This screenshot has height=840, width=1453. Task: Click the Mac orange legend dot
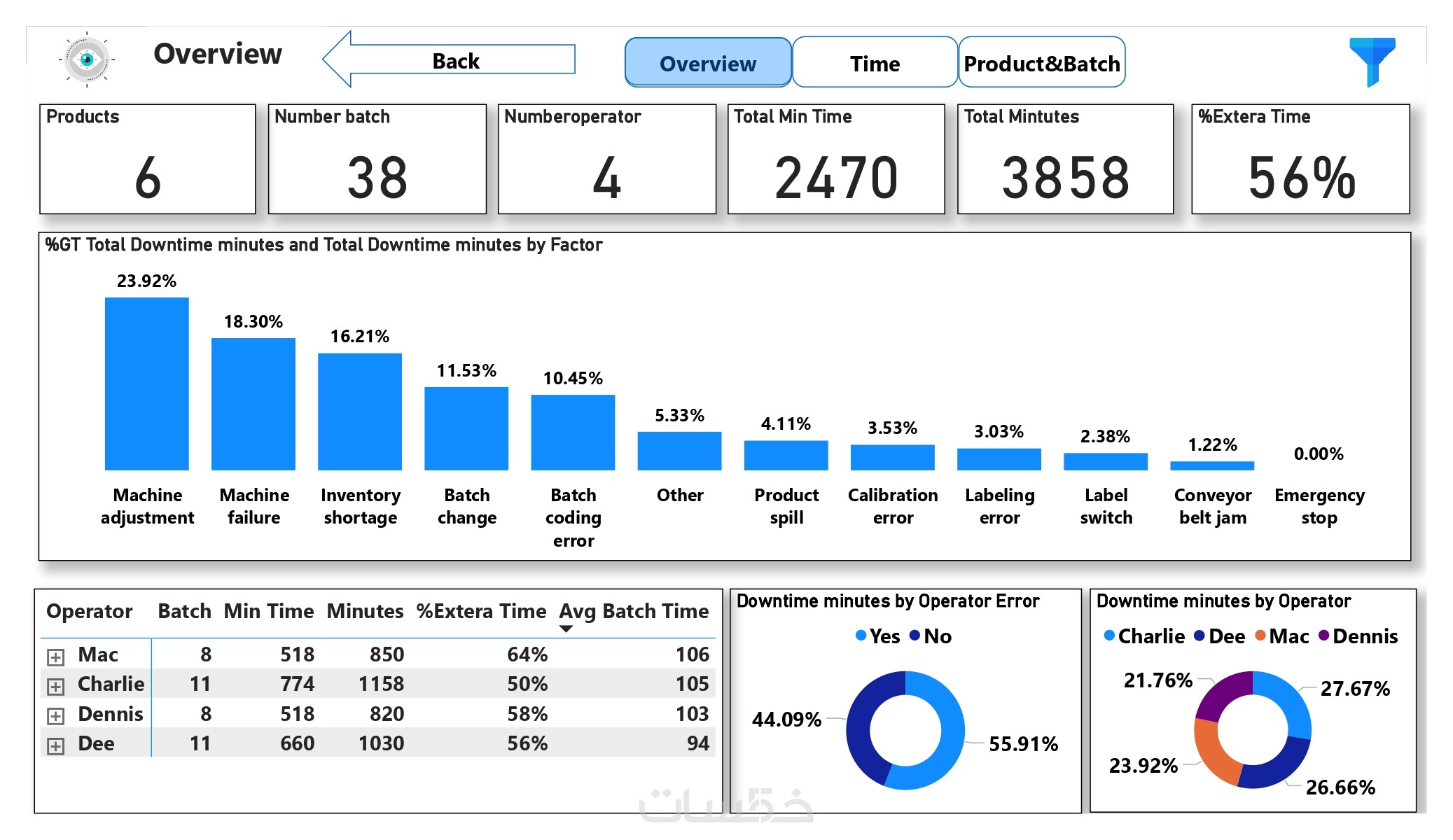click(1260, 636)
